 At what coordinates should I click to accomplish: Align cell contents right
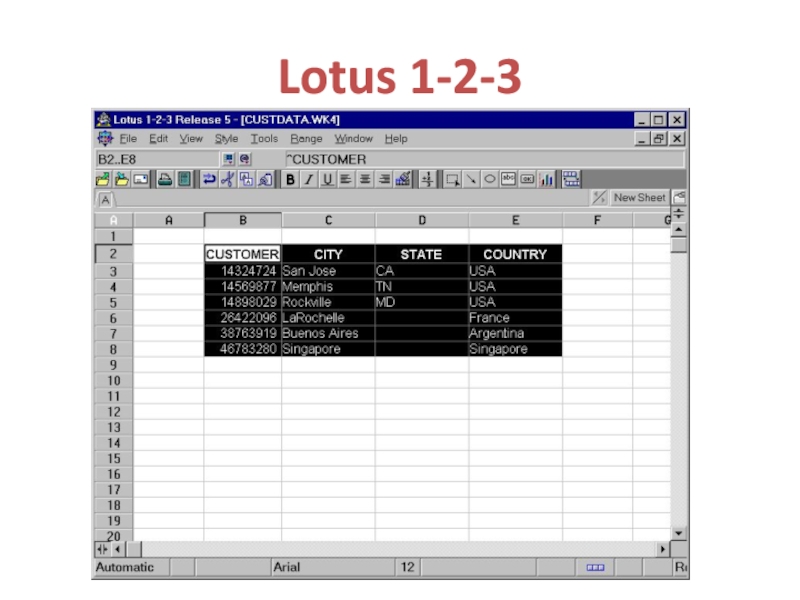[x=384, y=180]
